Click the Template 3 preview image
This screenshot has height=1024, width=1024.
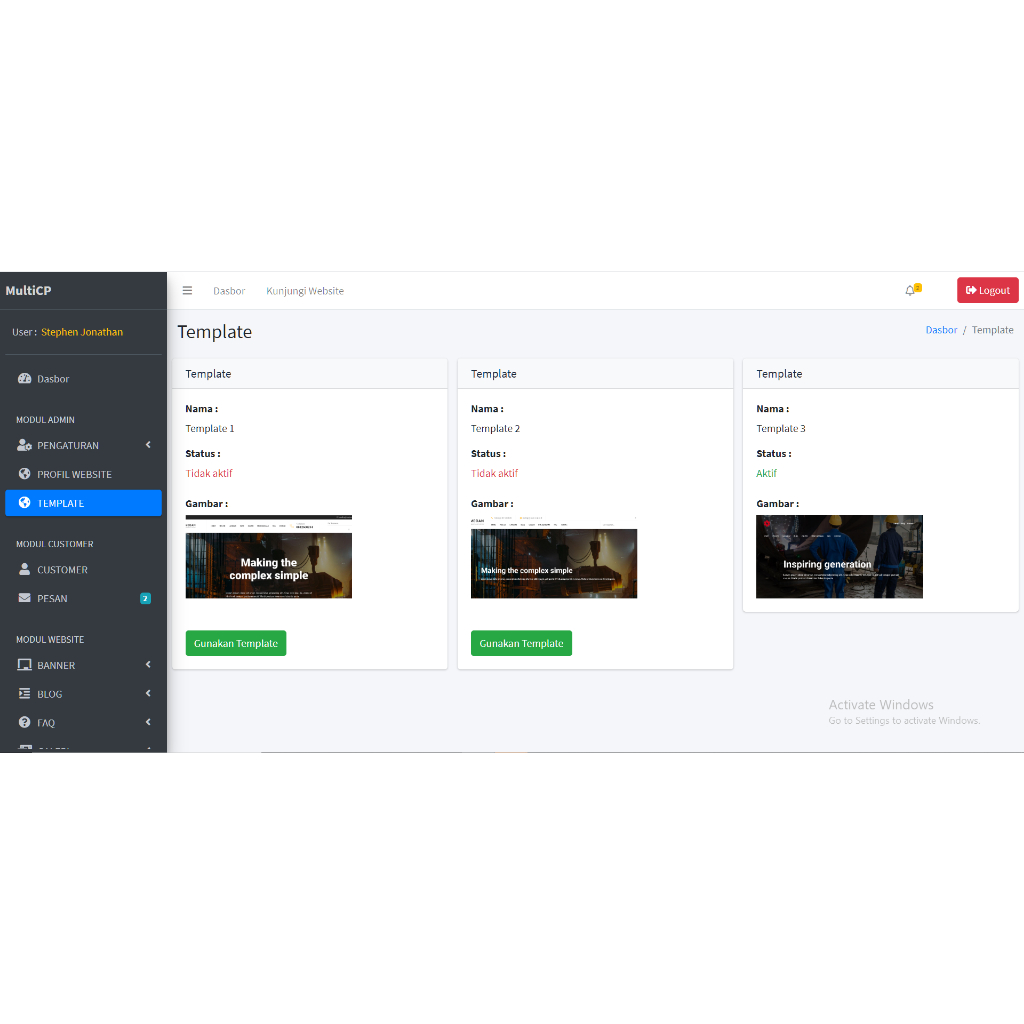(839, 556)
